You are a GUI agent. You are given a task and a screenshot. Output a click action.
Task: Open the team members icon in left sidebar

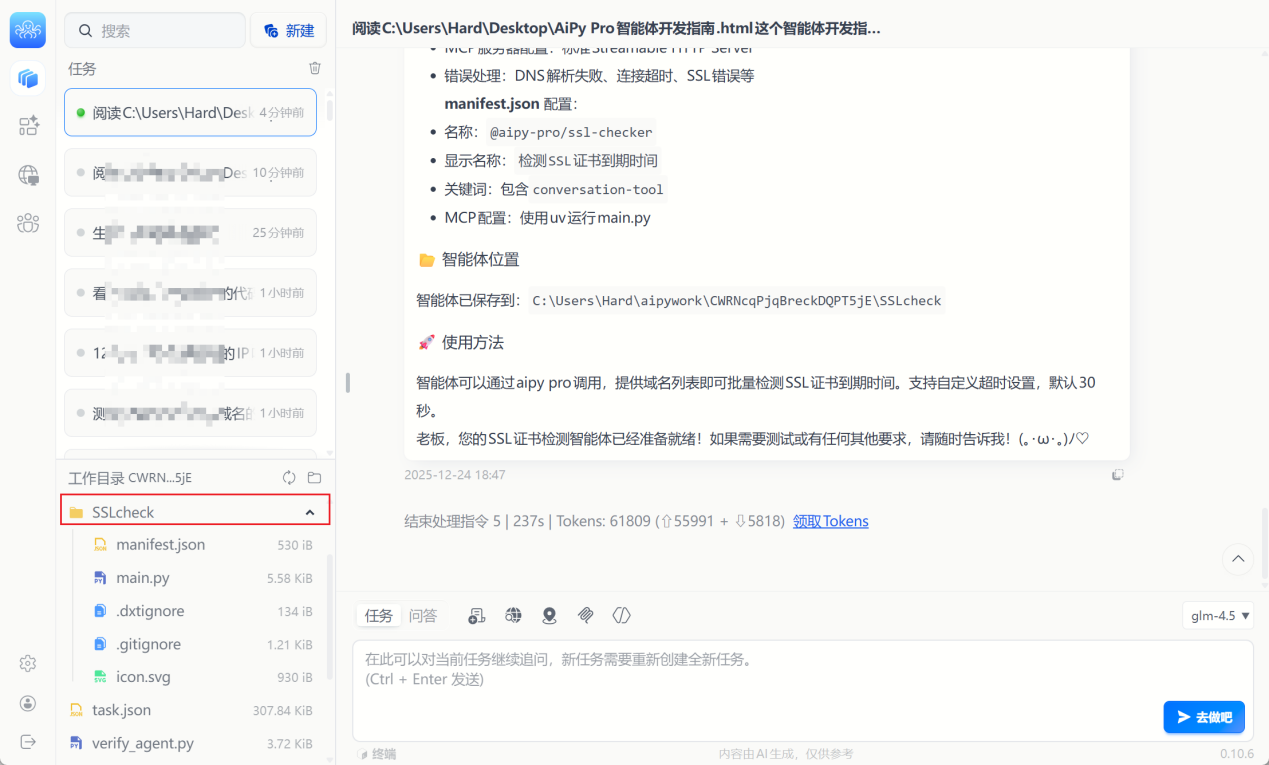(x=28, y=223)
